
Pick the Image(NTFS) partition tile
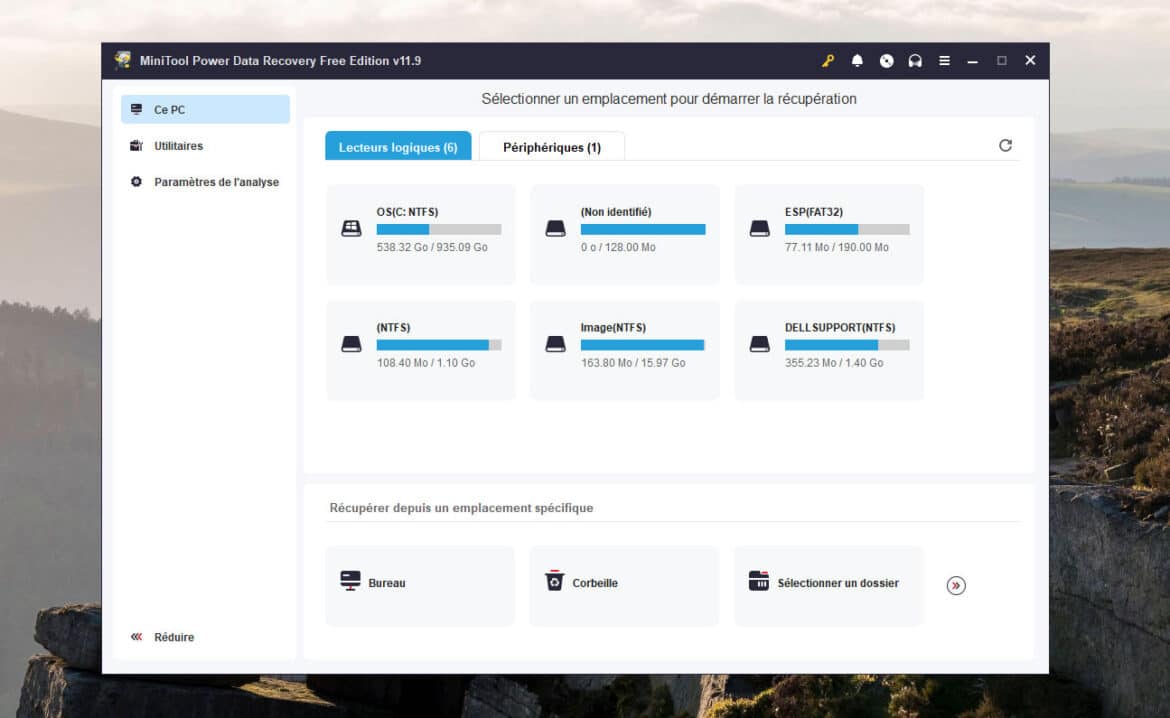pyautogui.click(x=624, y=350)
